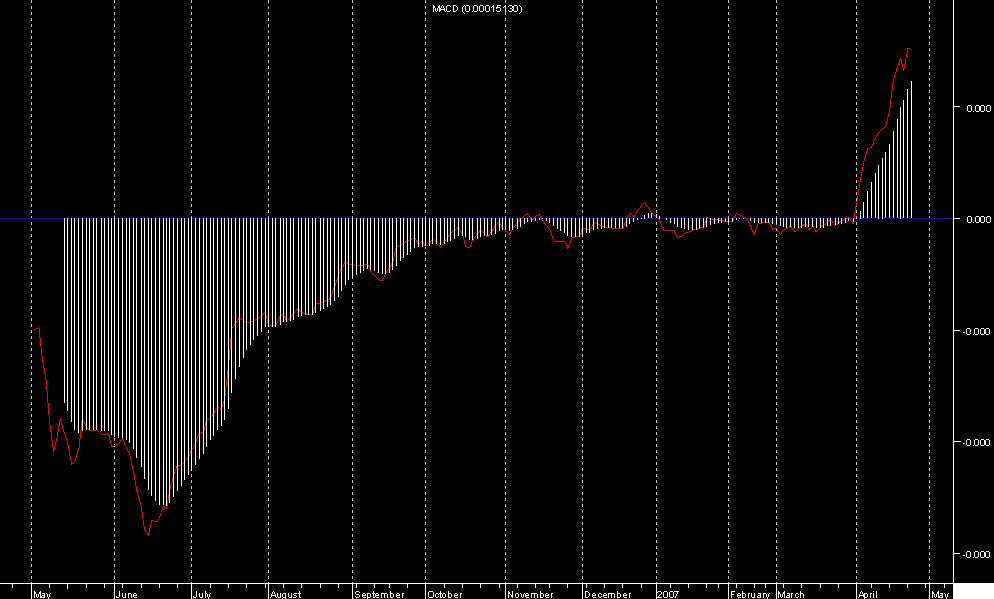
Task: Click the 0.000 label beside the blue zero line
Action: click(978, 219)
